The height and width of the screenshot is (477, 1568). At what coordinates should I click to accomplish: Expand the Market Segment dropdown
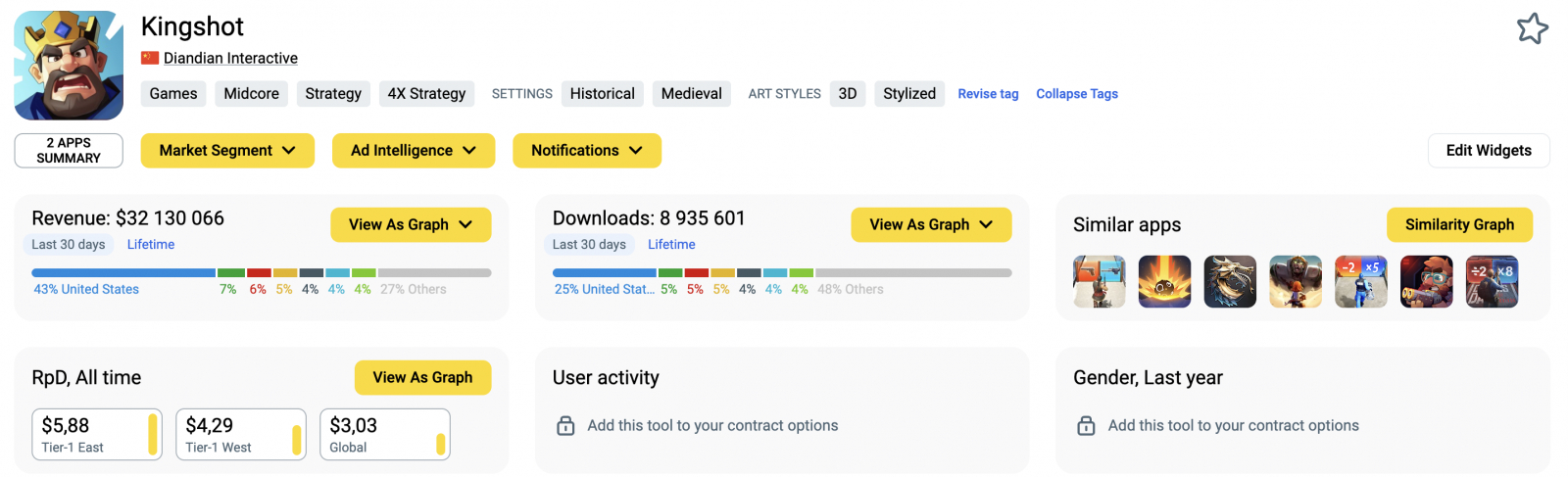(x=227, y=151)
